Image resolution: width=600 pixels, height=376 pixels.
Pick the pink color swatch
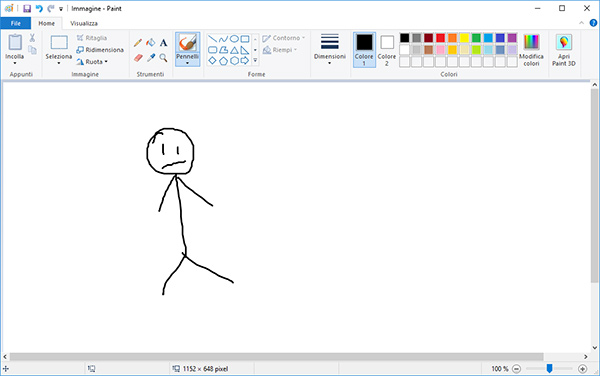(x=440, y=50)
